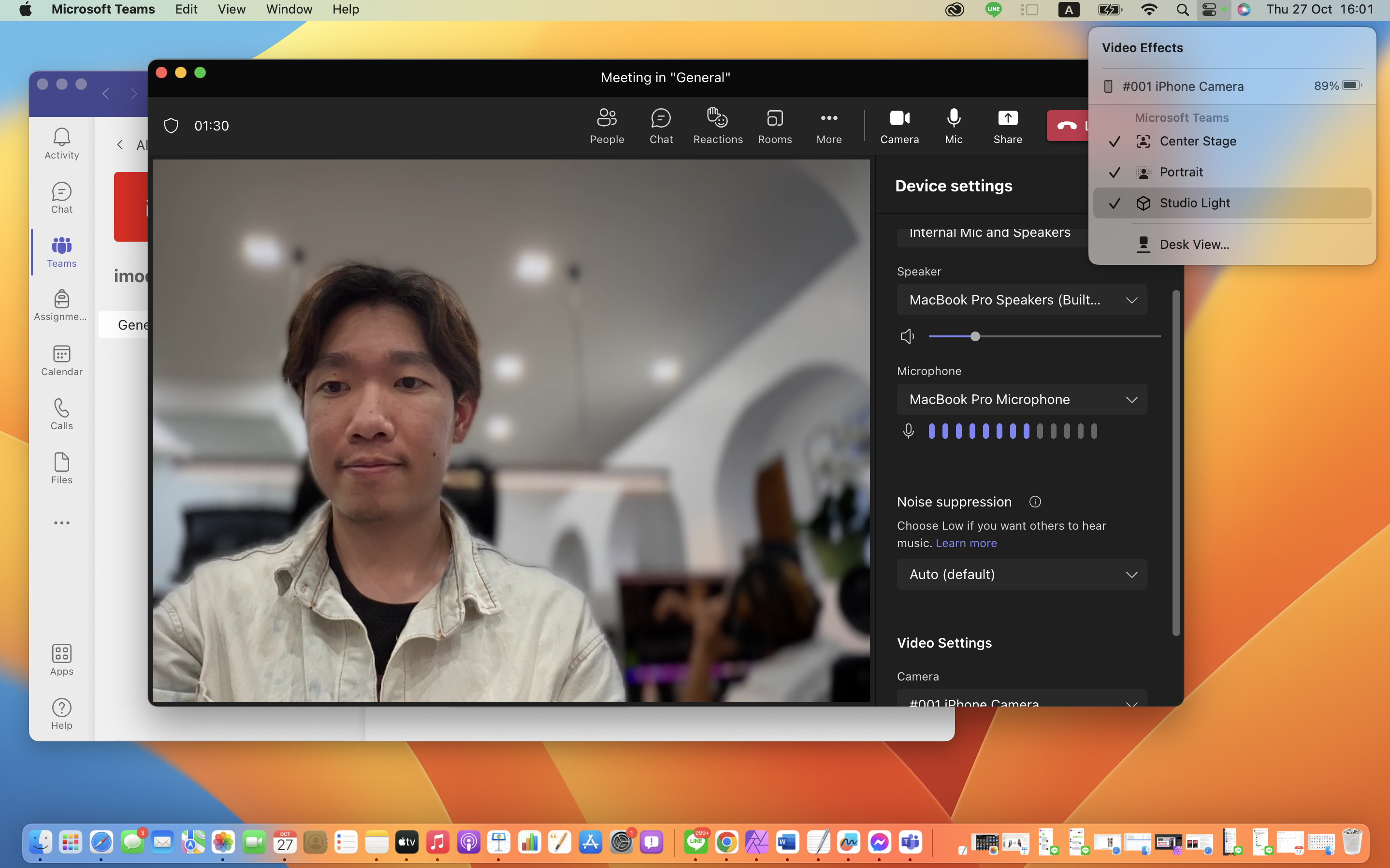The width and height of the screenshot is (1390, 868).
Task: Click Noise suppression info icon
Action: tap(1035, 502)
